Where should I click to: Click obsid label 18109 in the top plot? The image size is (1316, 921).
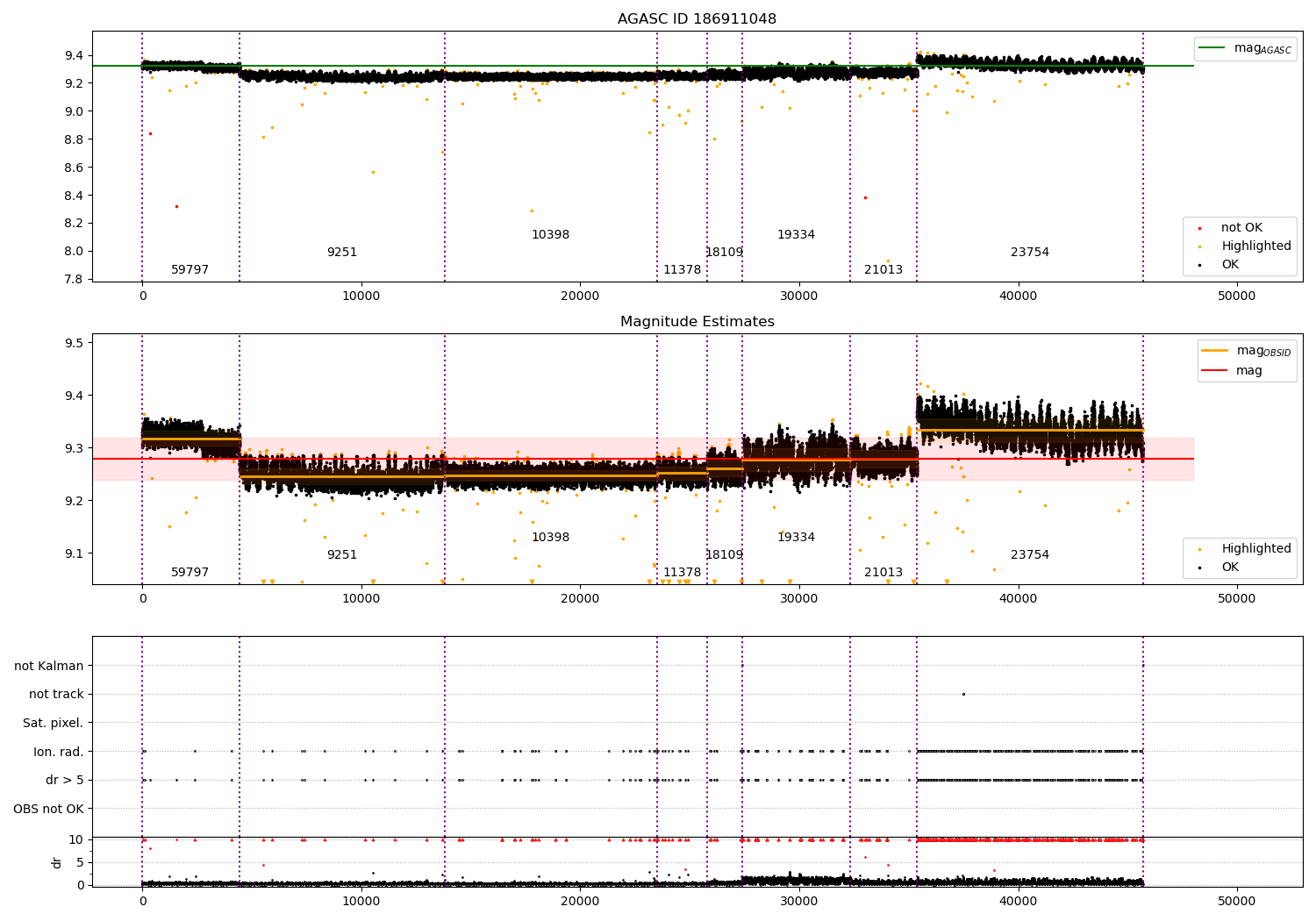[x=724, y=252]
